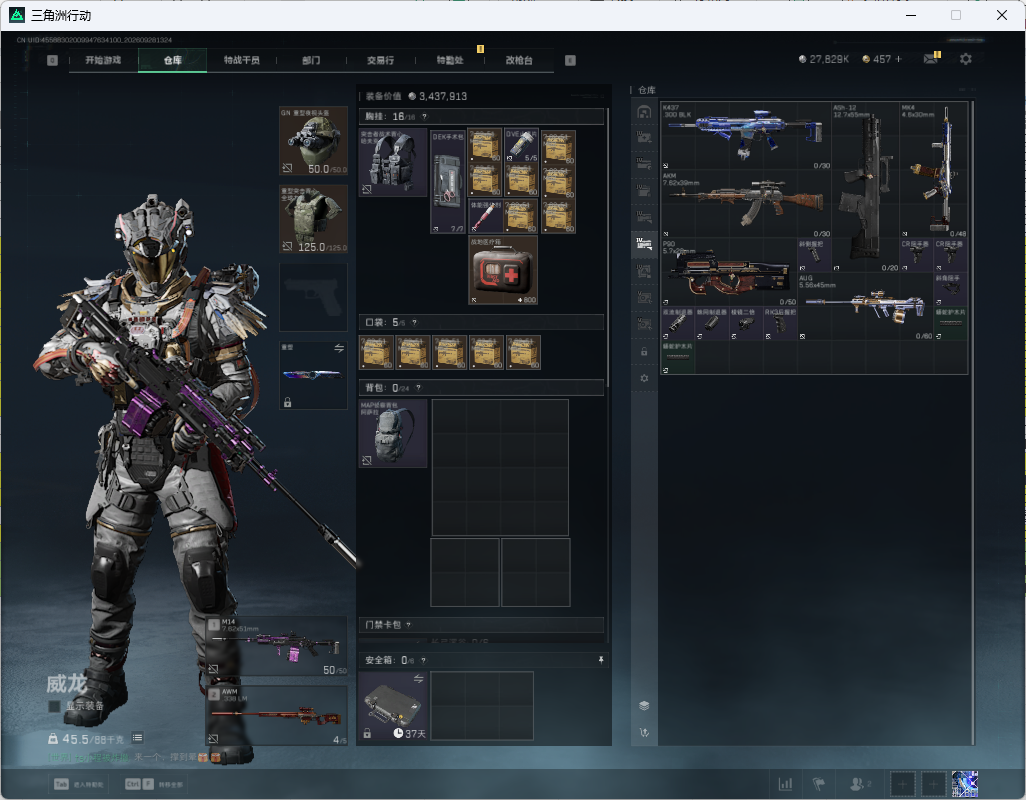
Task: Select the AWM secondary weapon slot
Action: tap(277, 716)
